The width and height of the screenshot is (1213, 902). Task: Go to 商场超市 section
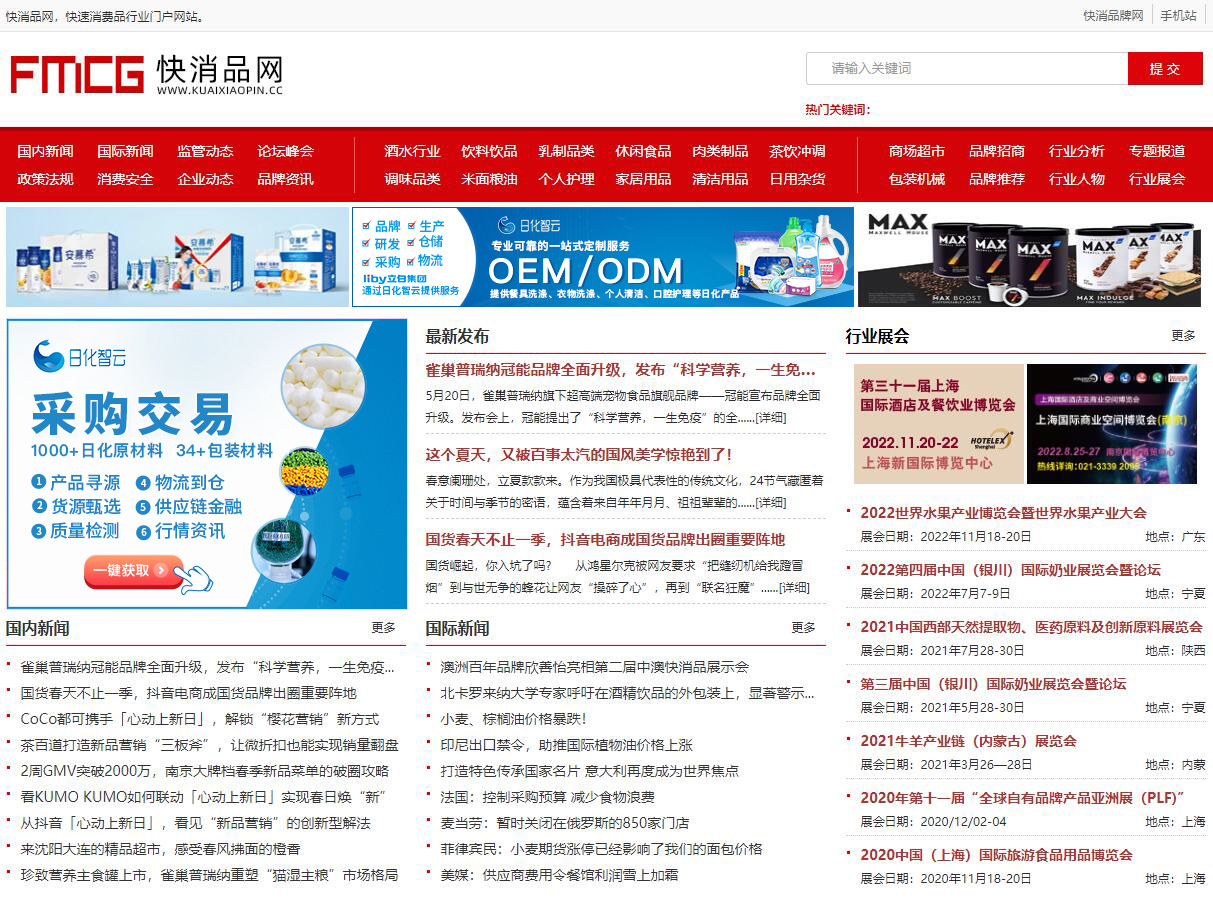(x=917, y=151)
